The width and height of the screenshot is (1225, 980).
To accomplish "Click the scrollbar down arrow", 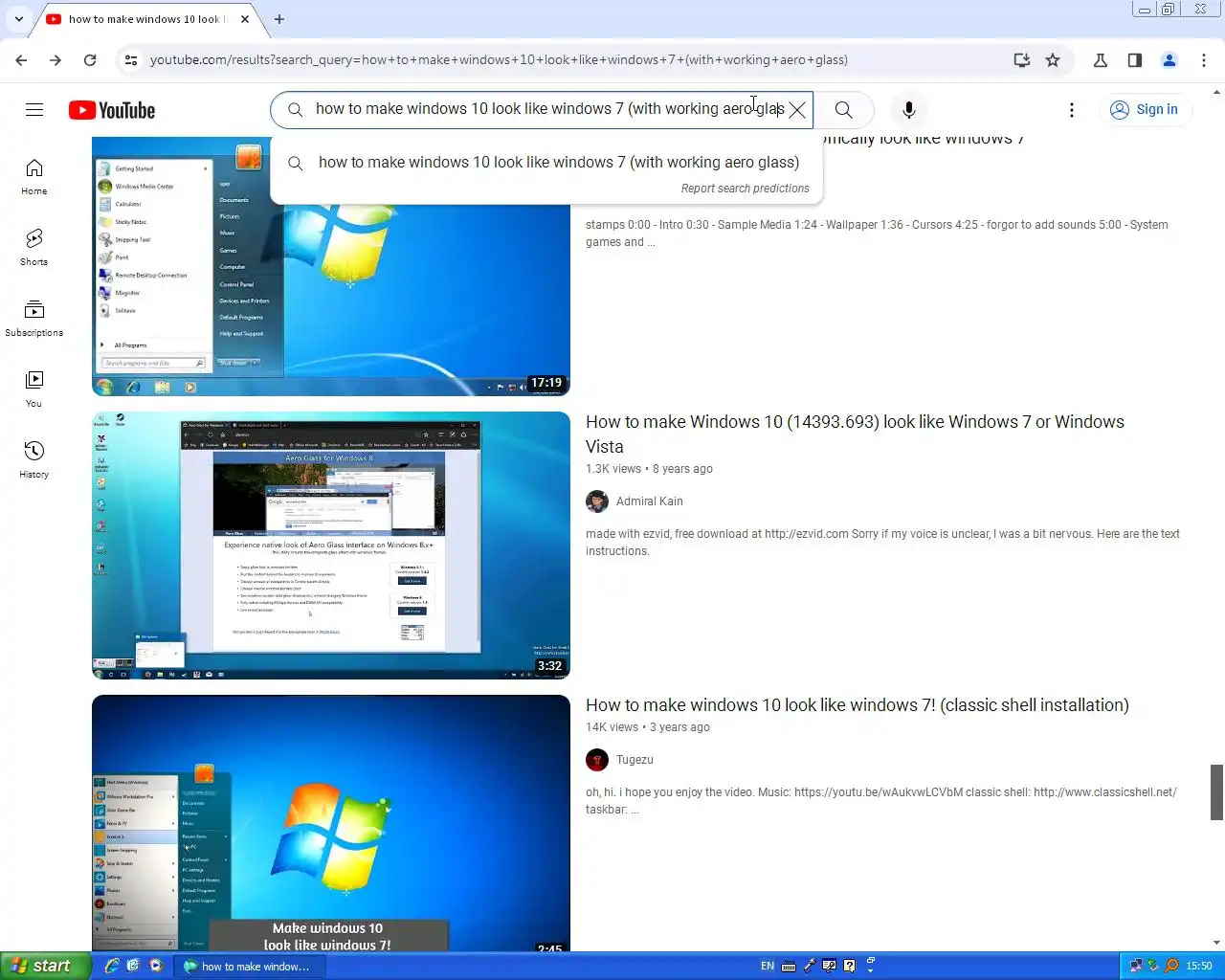I will tap(1216, 944).
